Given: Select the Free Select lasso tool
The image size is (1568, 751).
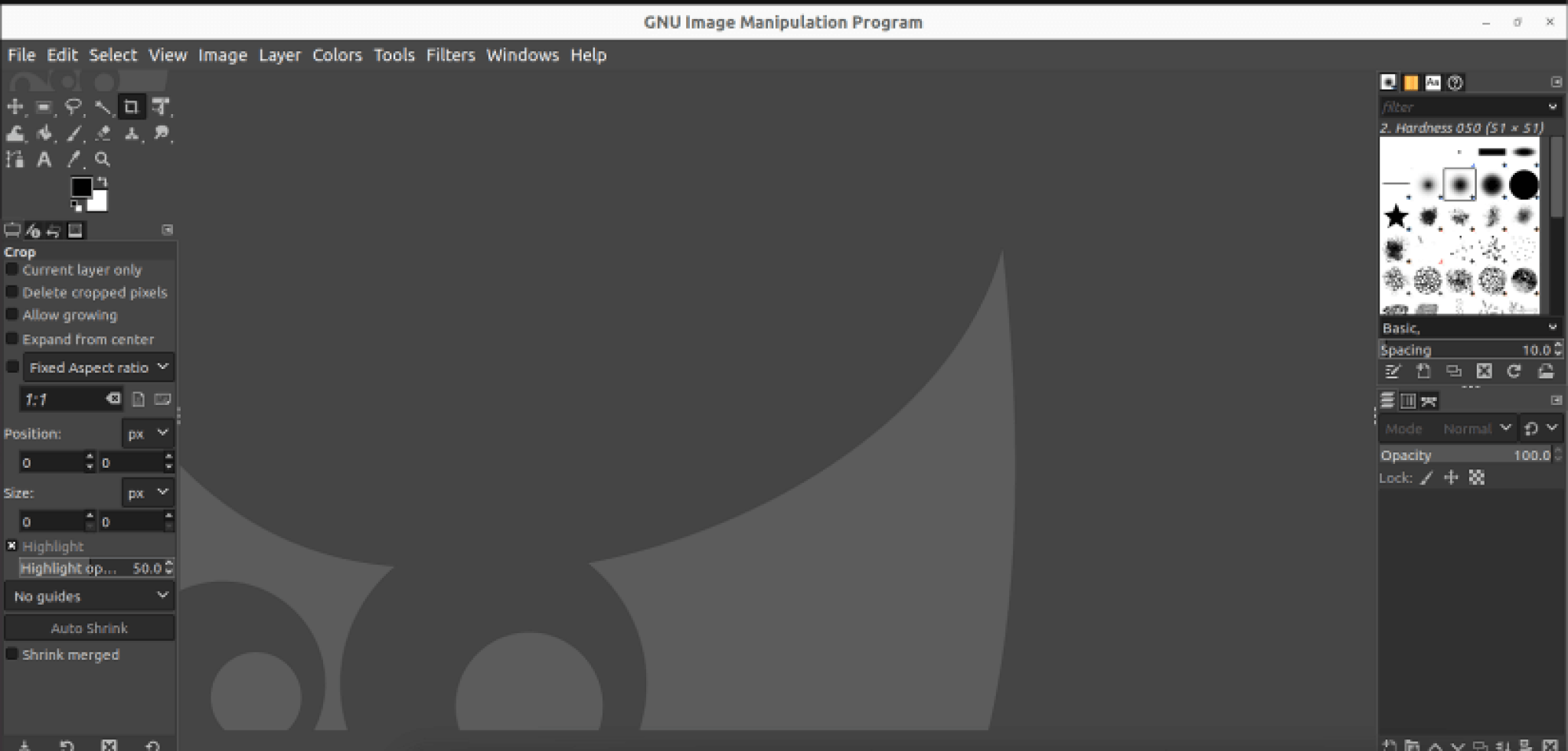Looking at the screenshot, I should (73, 107).
